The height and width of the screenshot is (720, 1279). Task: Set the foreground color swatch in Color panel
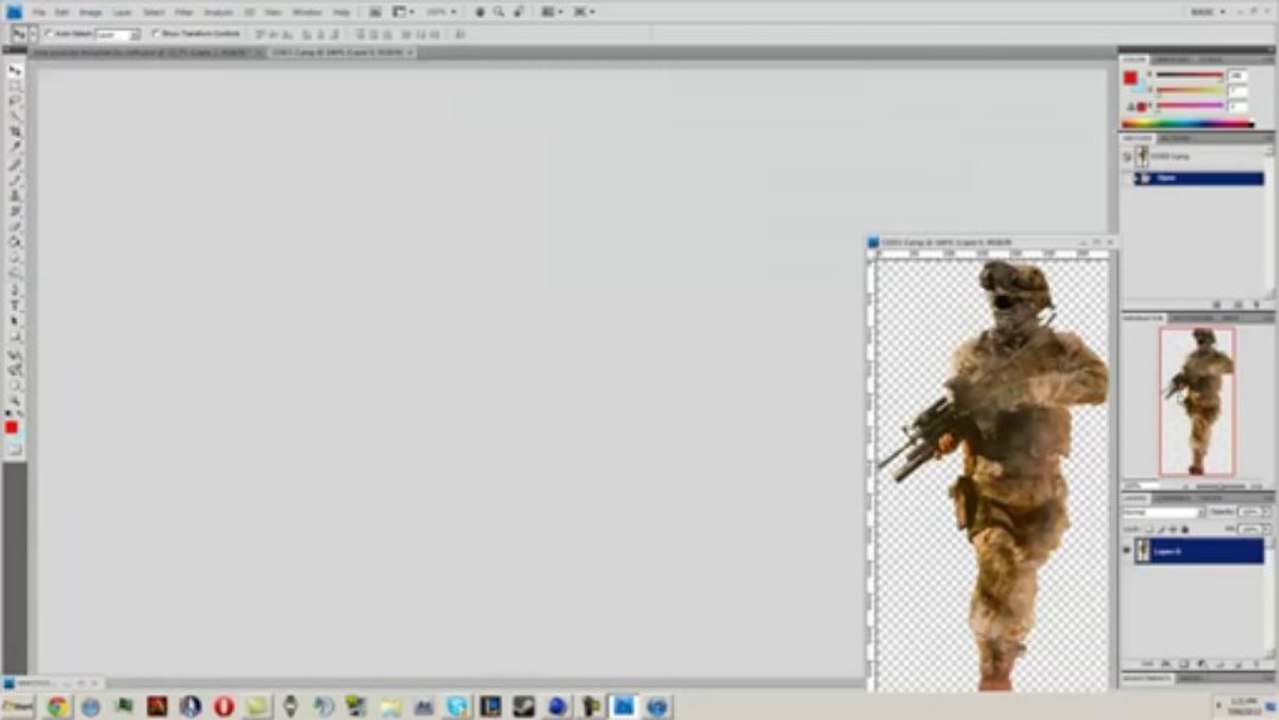pos(1130,78)
